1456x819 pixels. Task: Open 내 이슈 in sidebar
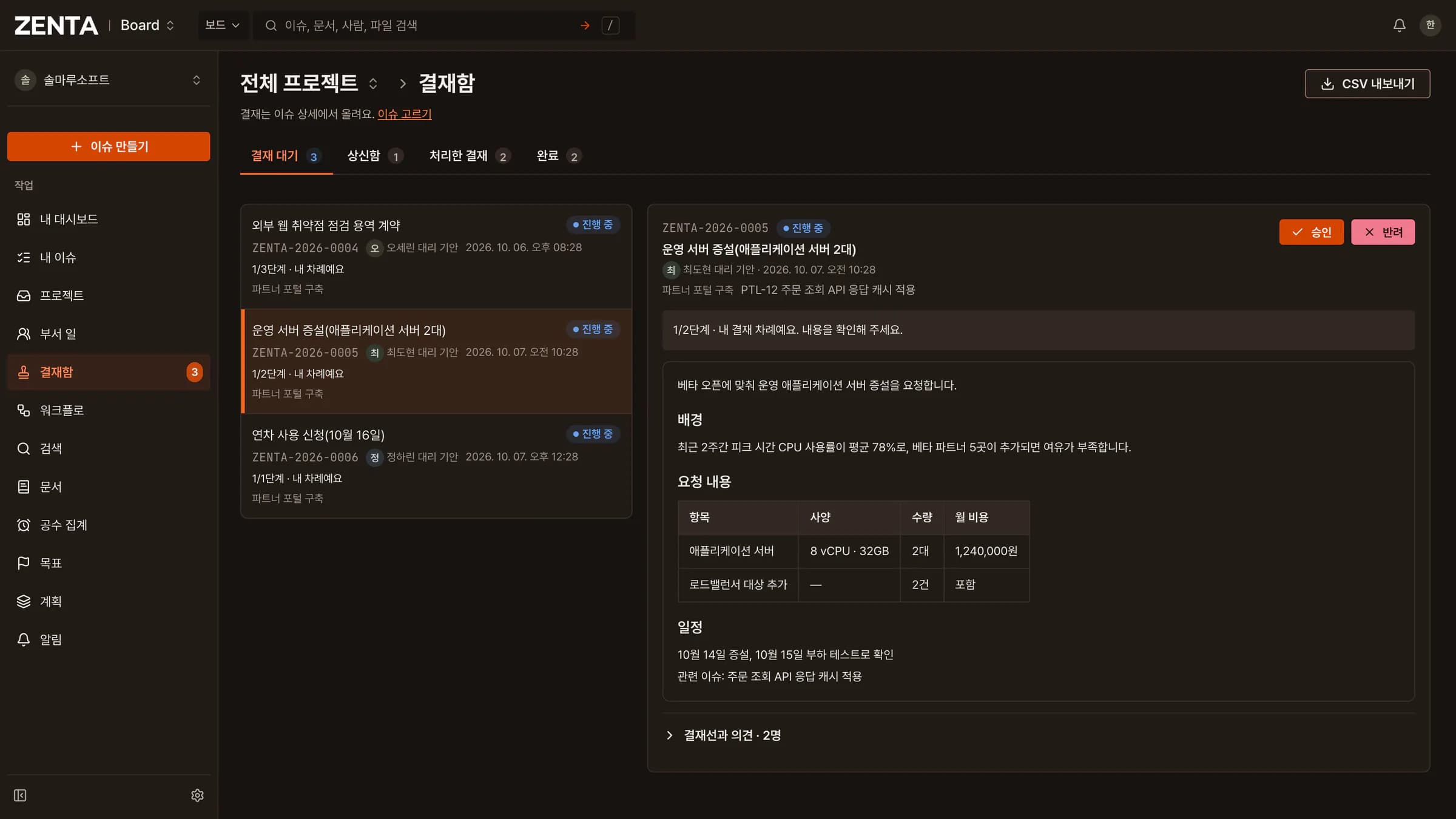[109, 257]
